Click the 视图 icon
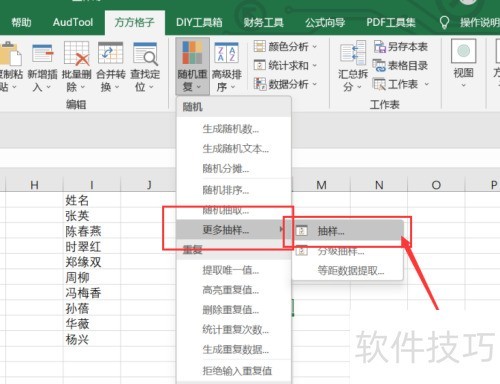 (463, 51)
